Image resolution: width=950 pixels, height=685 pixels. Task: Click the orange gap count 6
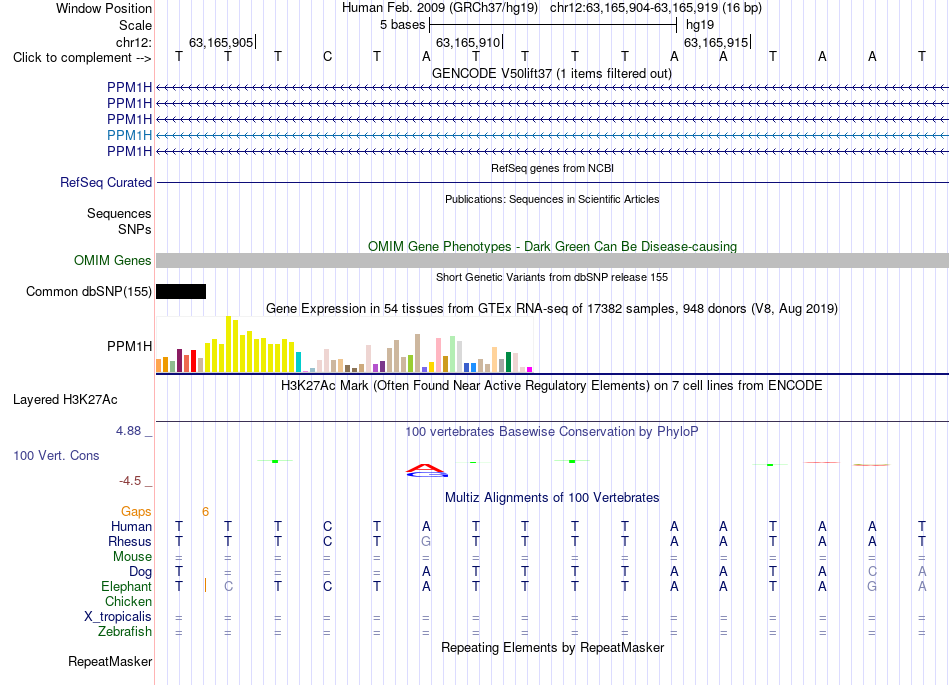205,512
